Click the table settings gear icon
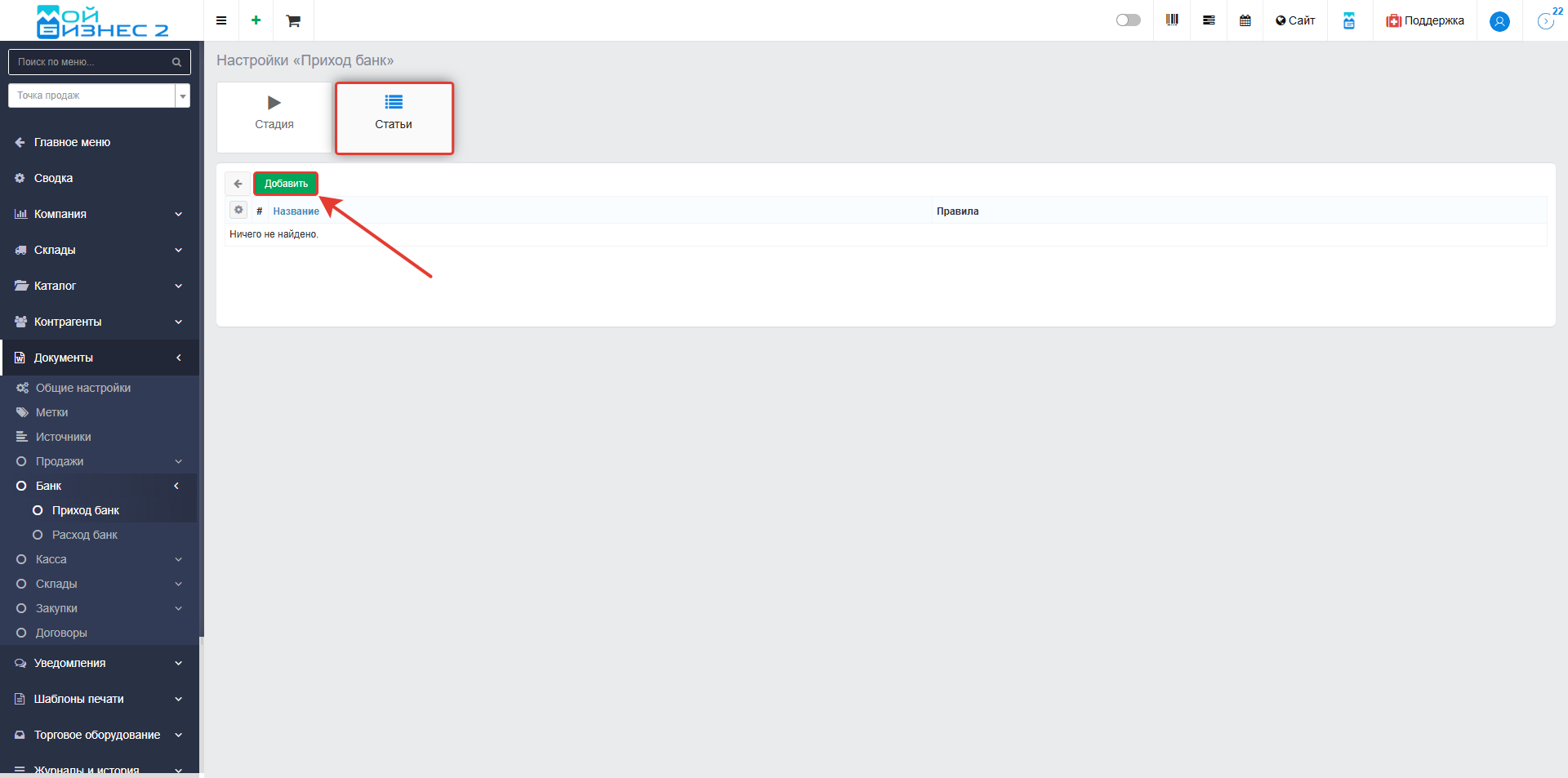The width and height of the screenshot is (1568, 778). point(238,211)
